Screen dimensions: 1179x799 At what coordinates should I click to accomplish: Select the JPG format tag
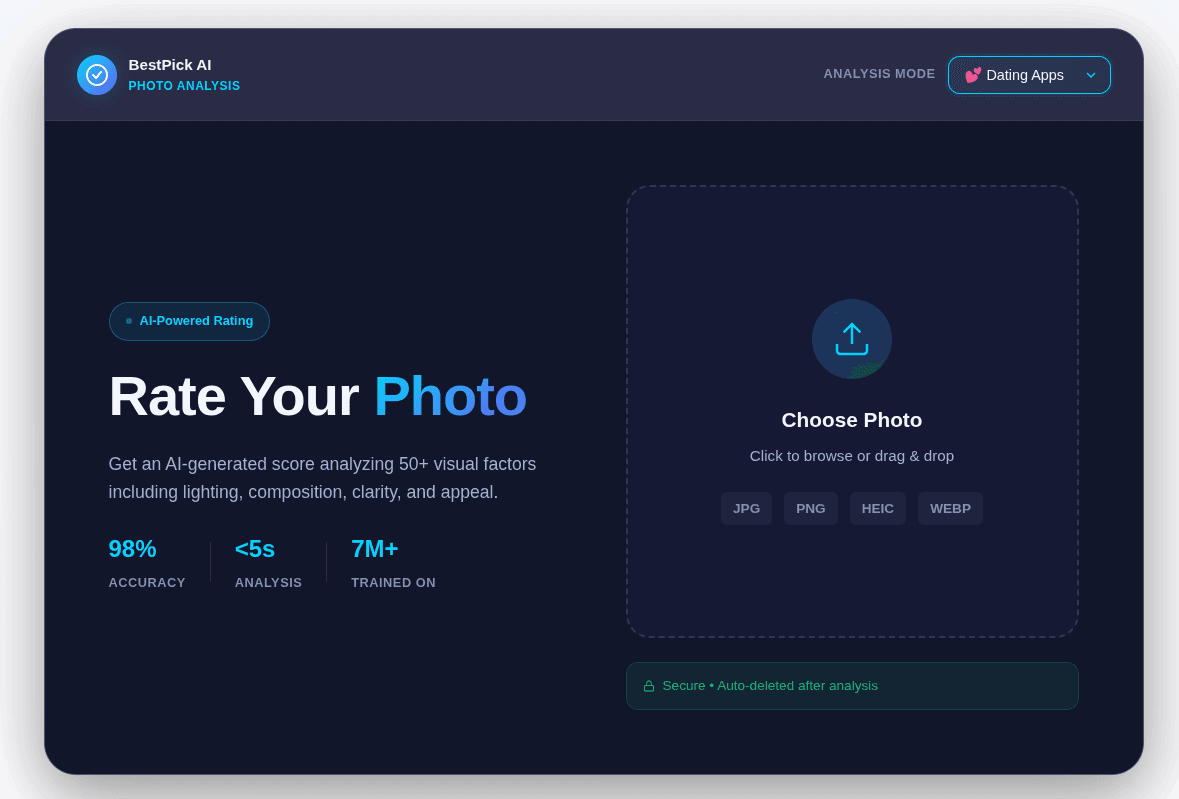point(746,508)
